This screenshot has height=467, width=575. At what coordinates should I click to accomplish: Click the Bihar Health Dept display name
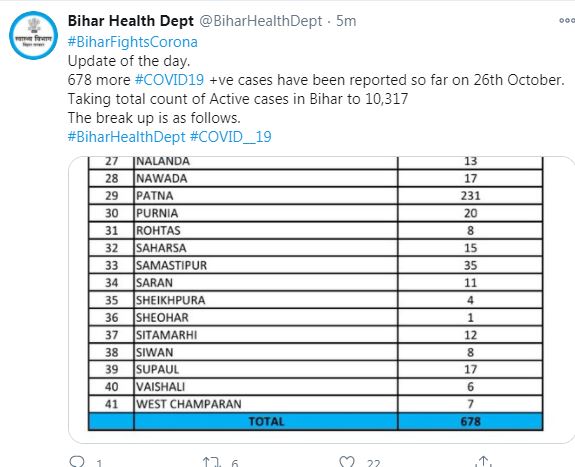pyautogui.click(x=131, y=21)
